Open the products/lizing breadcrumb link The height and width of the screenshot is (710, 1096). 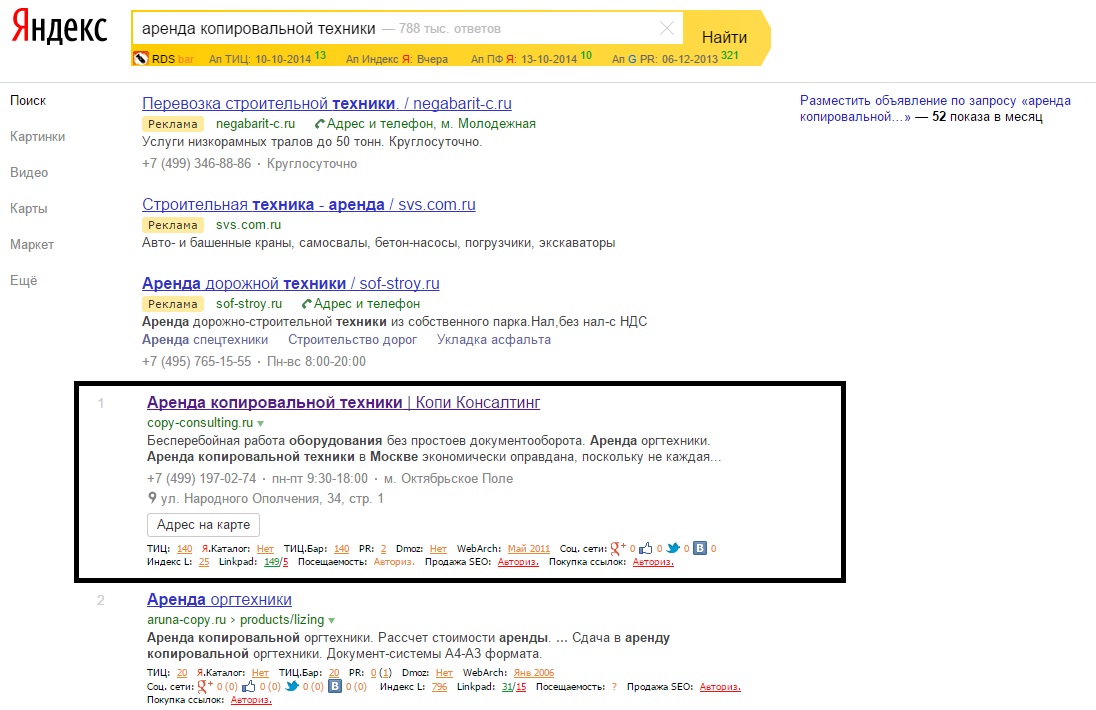click(282, 620)
